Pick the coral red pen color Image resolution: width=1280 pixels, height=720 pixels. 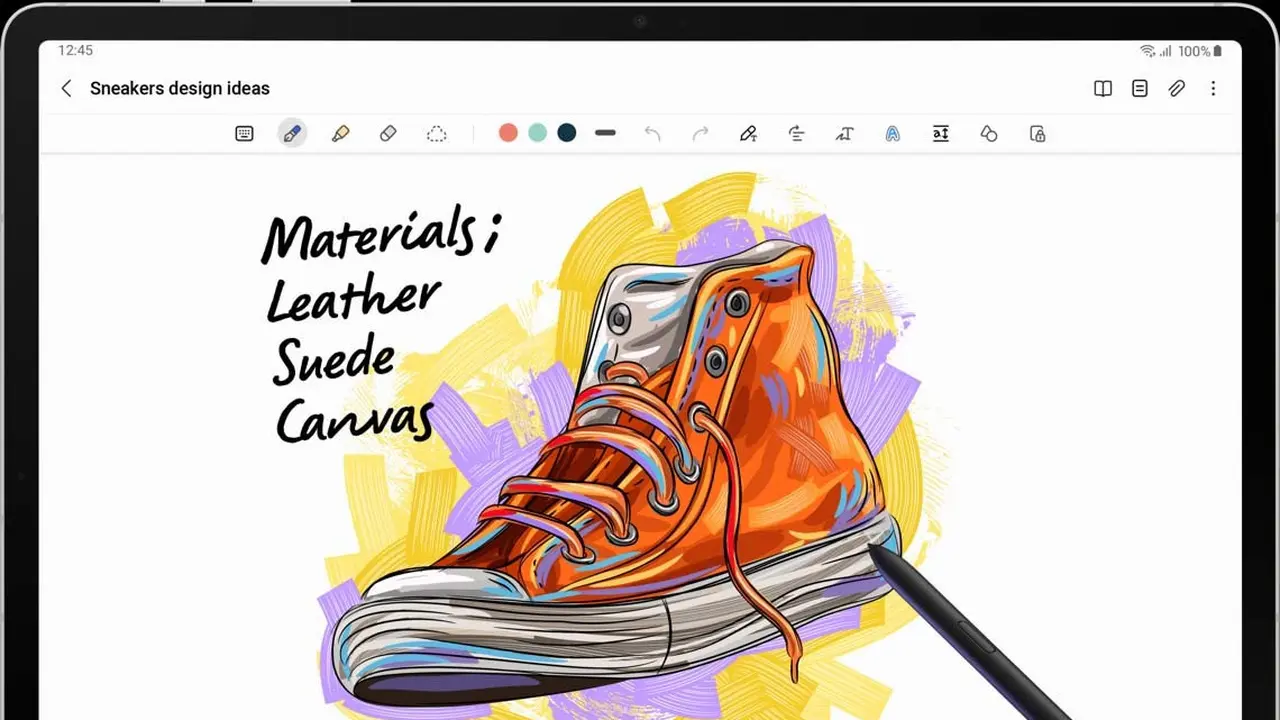pyautogui.click(x=508, y=133)
